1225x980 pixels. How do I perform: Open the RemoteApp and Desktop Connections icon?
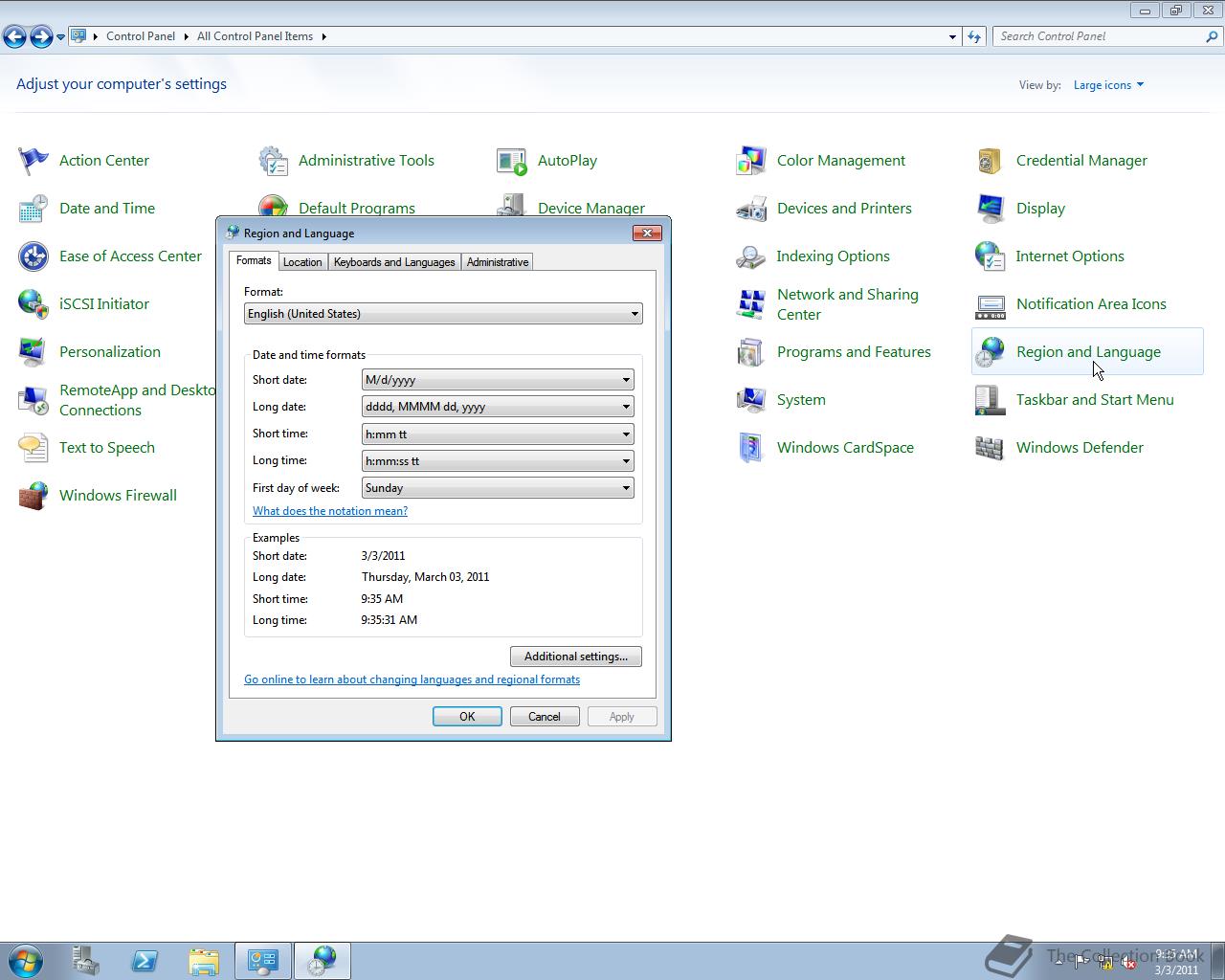[33, 400]
